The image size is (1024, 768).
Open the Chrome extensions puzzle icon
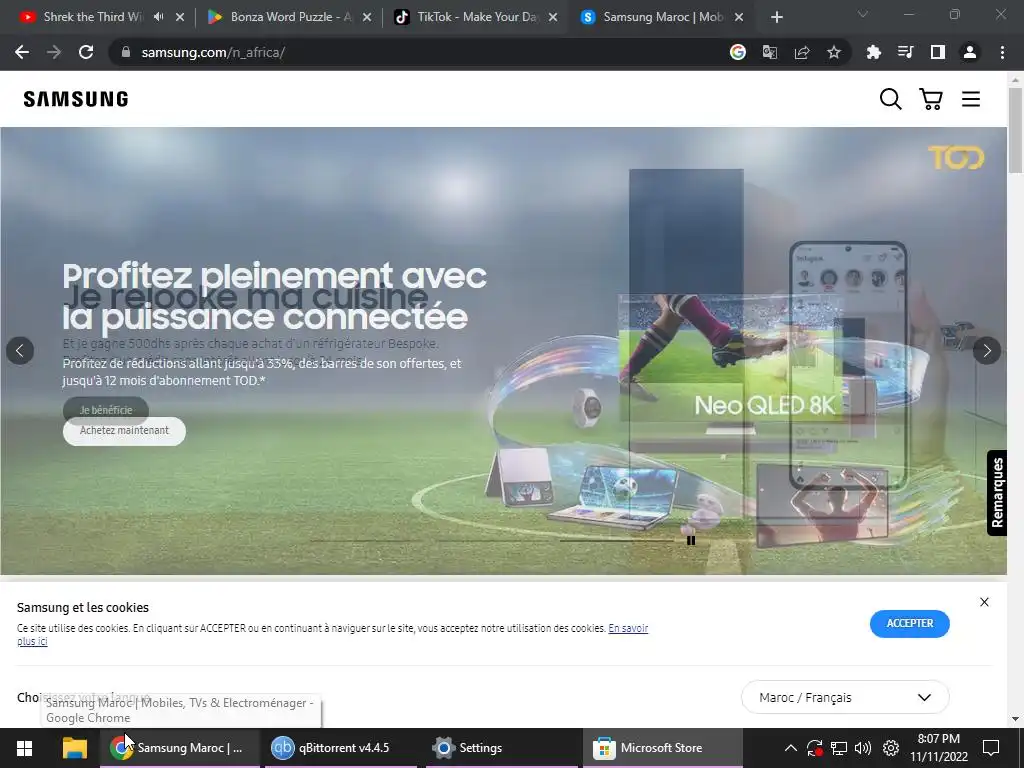point(873,52)
